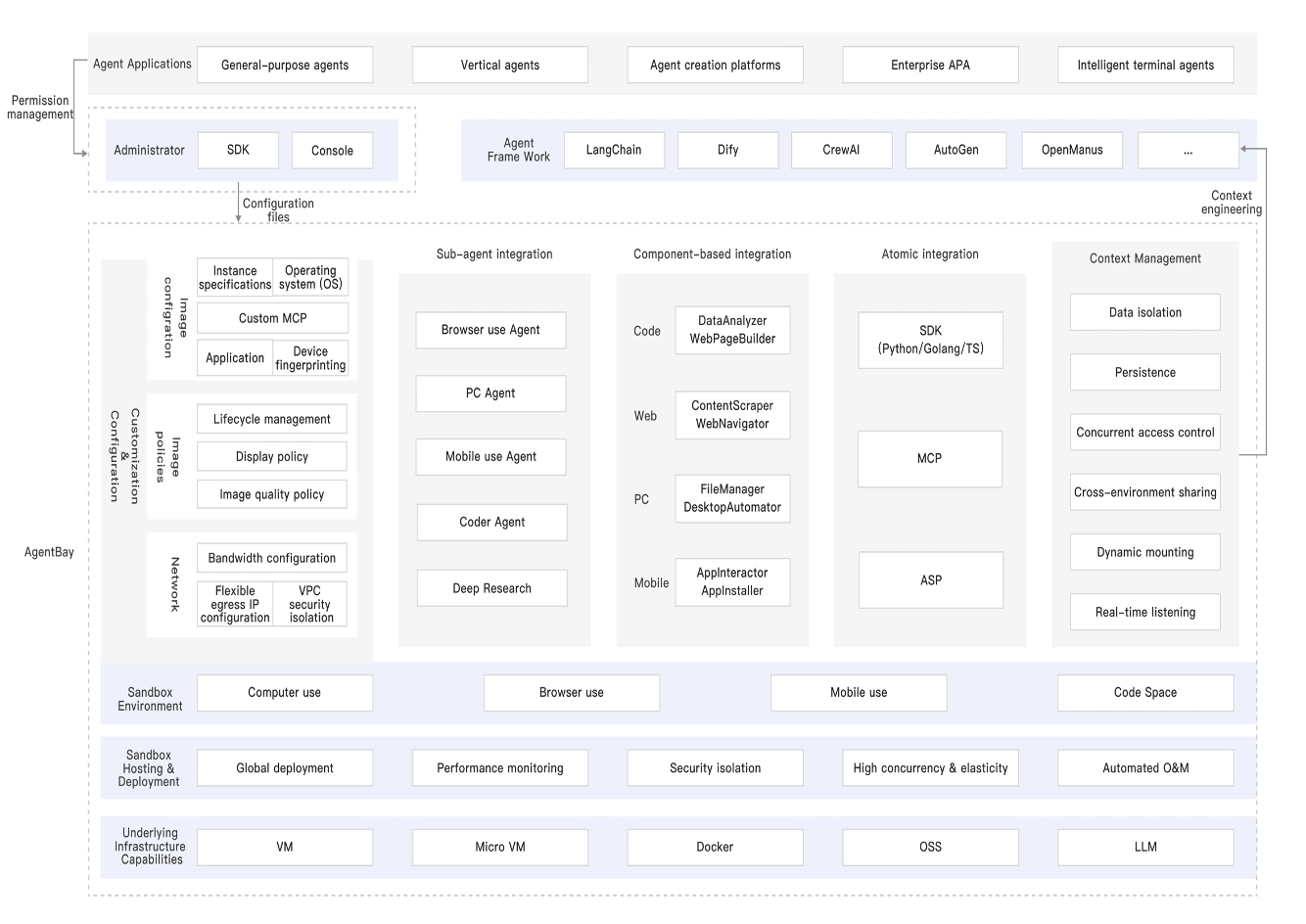1306x924 pixels.
Task: Click the Security isolation box
Action: tap(715, 767)
